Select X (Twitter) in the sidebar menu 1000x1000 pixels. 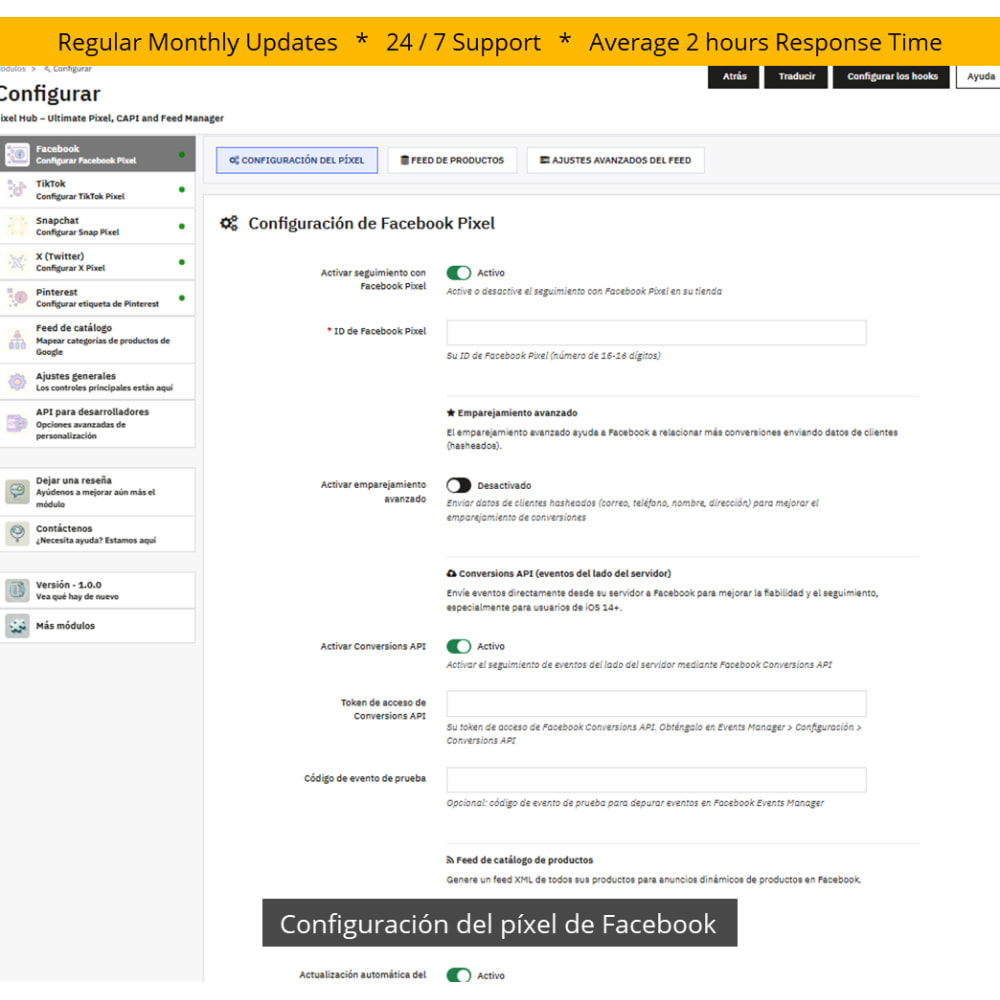pyautogui.click(x=98, y=261)
